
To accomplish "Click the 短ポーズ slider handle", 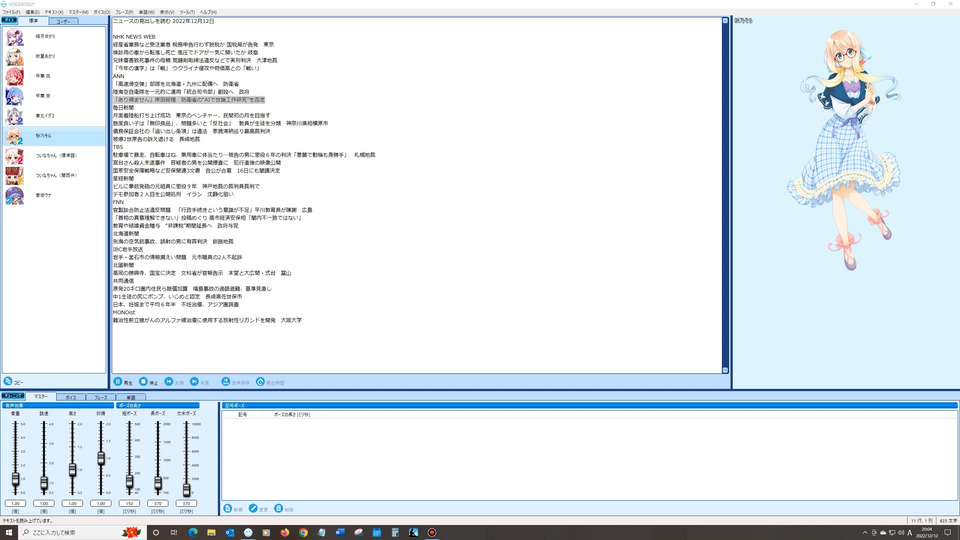I will tap(129, 482).
